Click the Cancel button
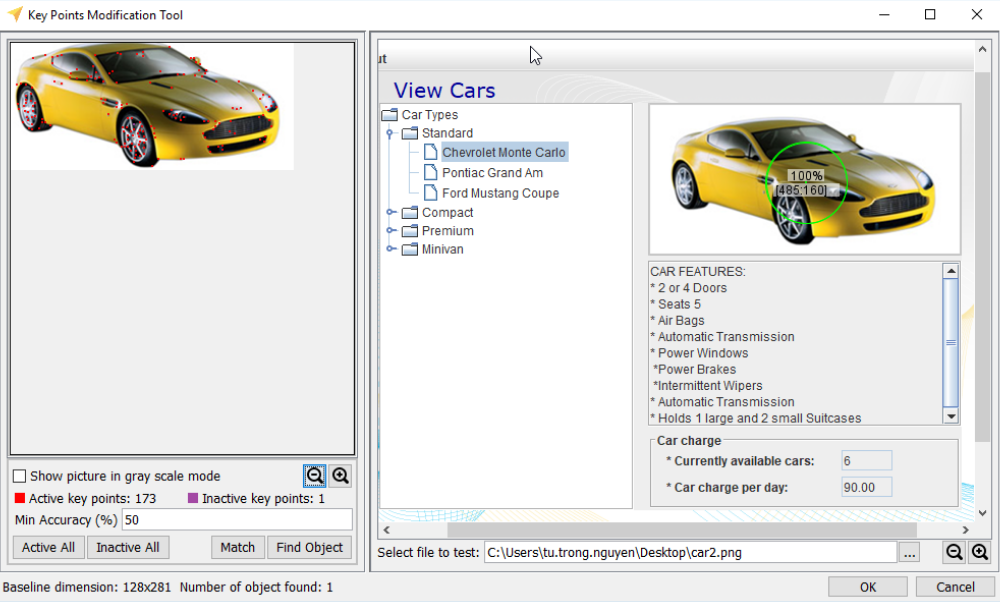The height and width of the screenshot is (602, 1000). point(955,587)
